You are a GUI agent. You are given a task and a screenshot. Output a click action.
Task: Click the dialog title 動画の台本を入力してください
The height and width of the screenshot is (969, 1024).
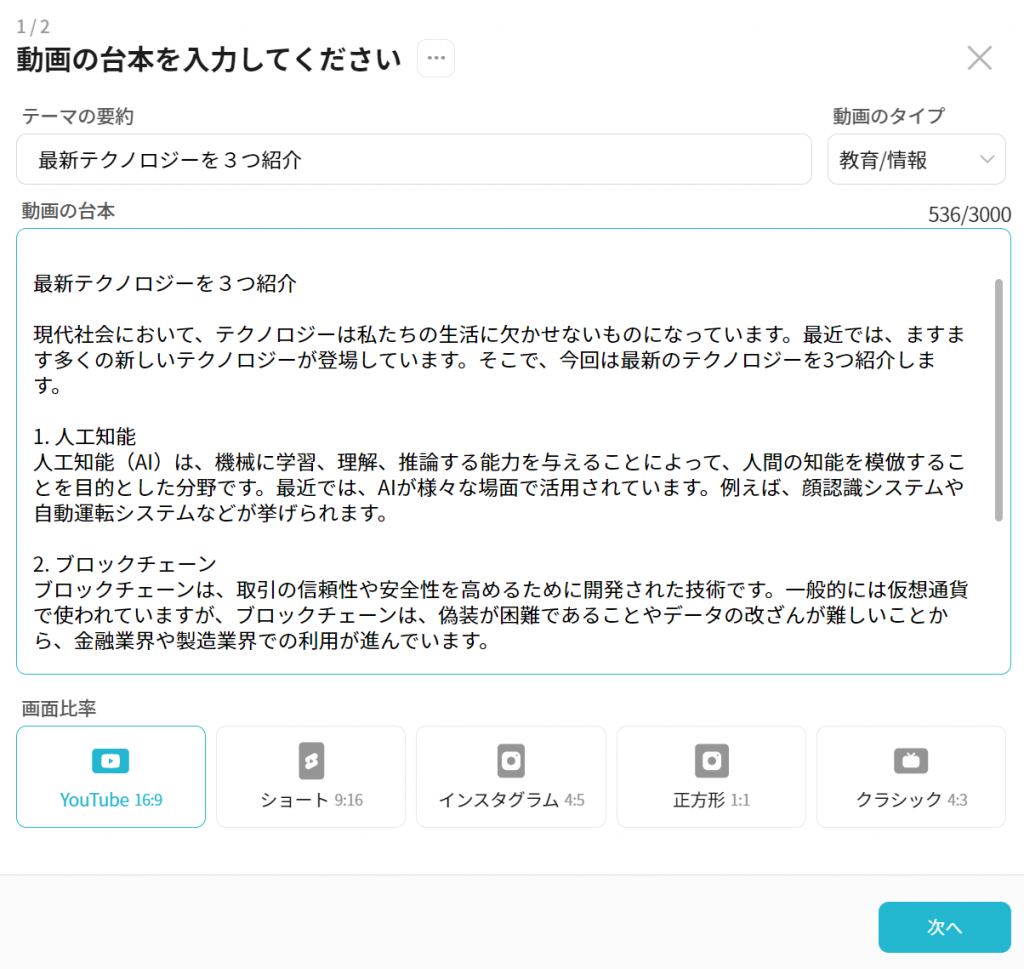209,59
